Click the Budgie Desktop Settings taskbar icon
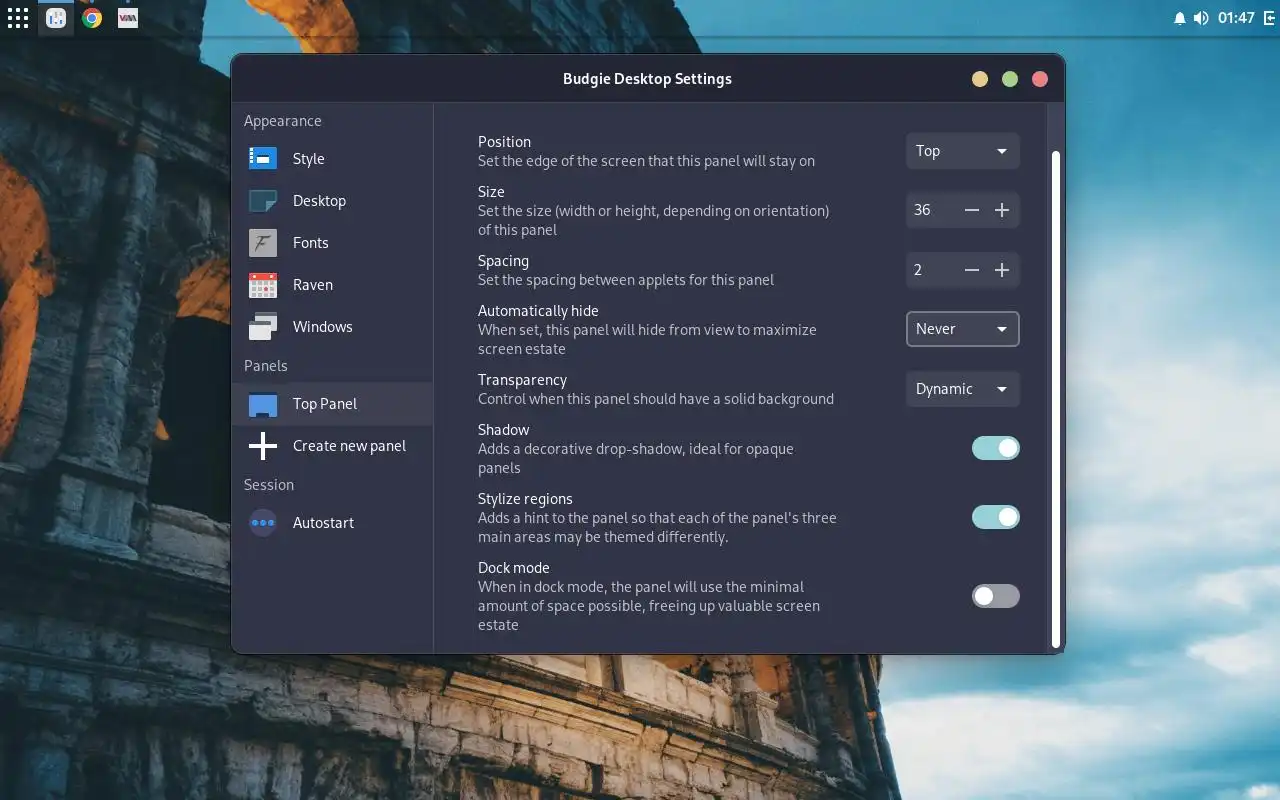 [56, 18]
